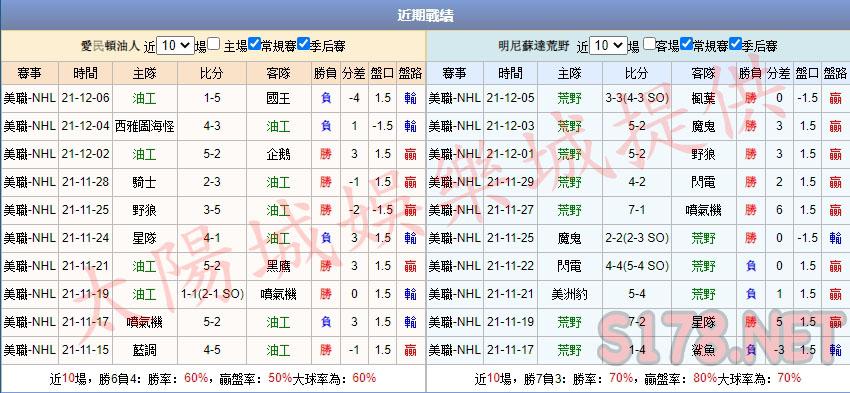Viewport: 850px width, 393px height.
Task: Click 油人 summary line 近10場，勝6負4
Action: point(212,378)
